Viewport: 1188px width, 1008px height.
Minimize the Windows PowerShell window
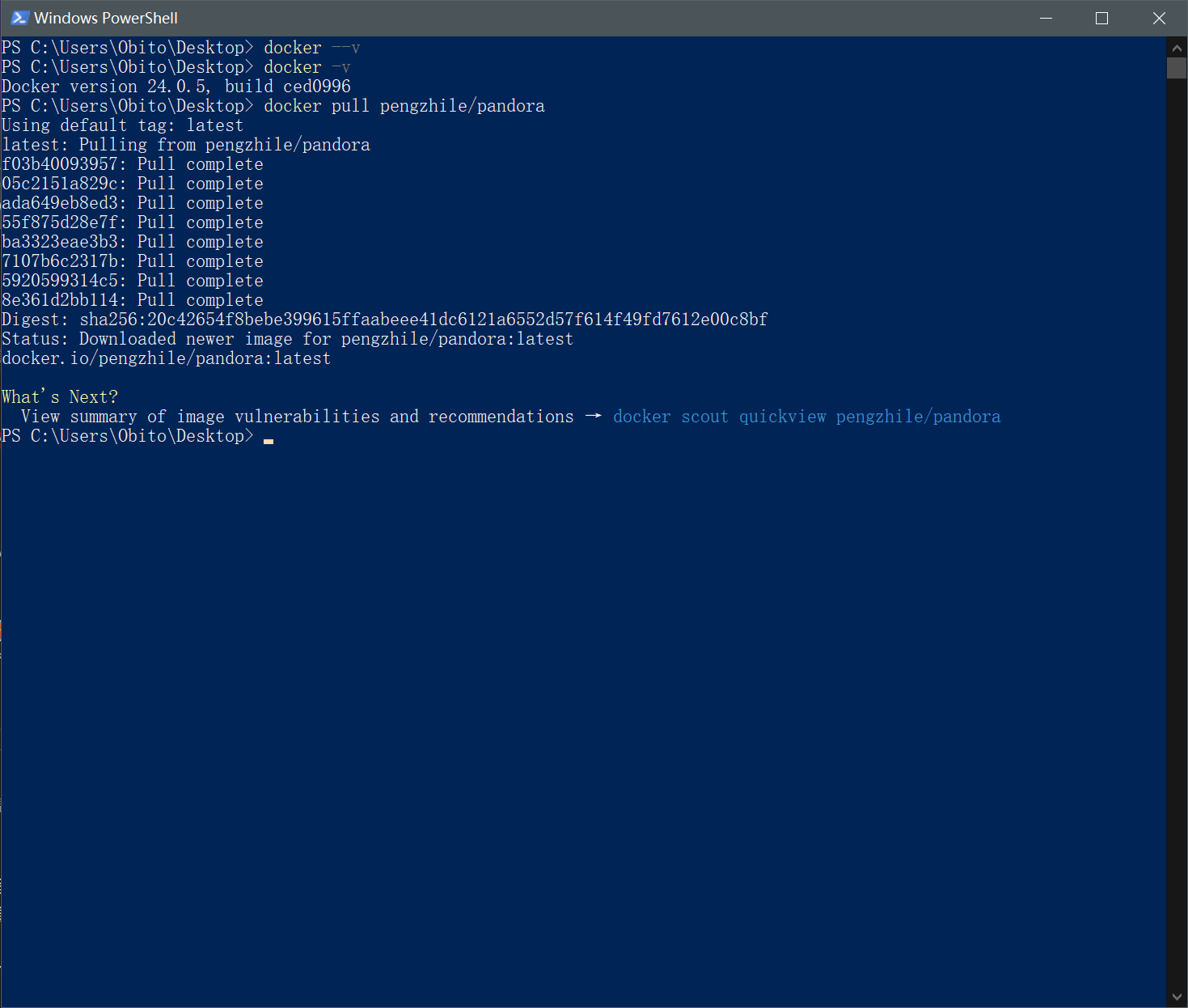[x=1046, y=18]
